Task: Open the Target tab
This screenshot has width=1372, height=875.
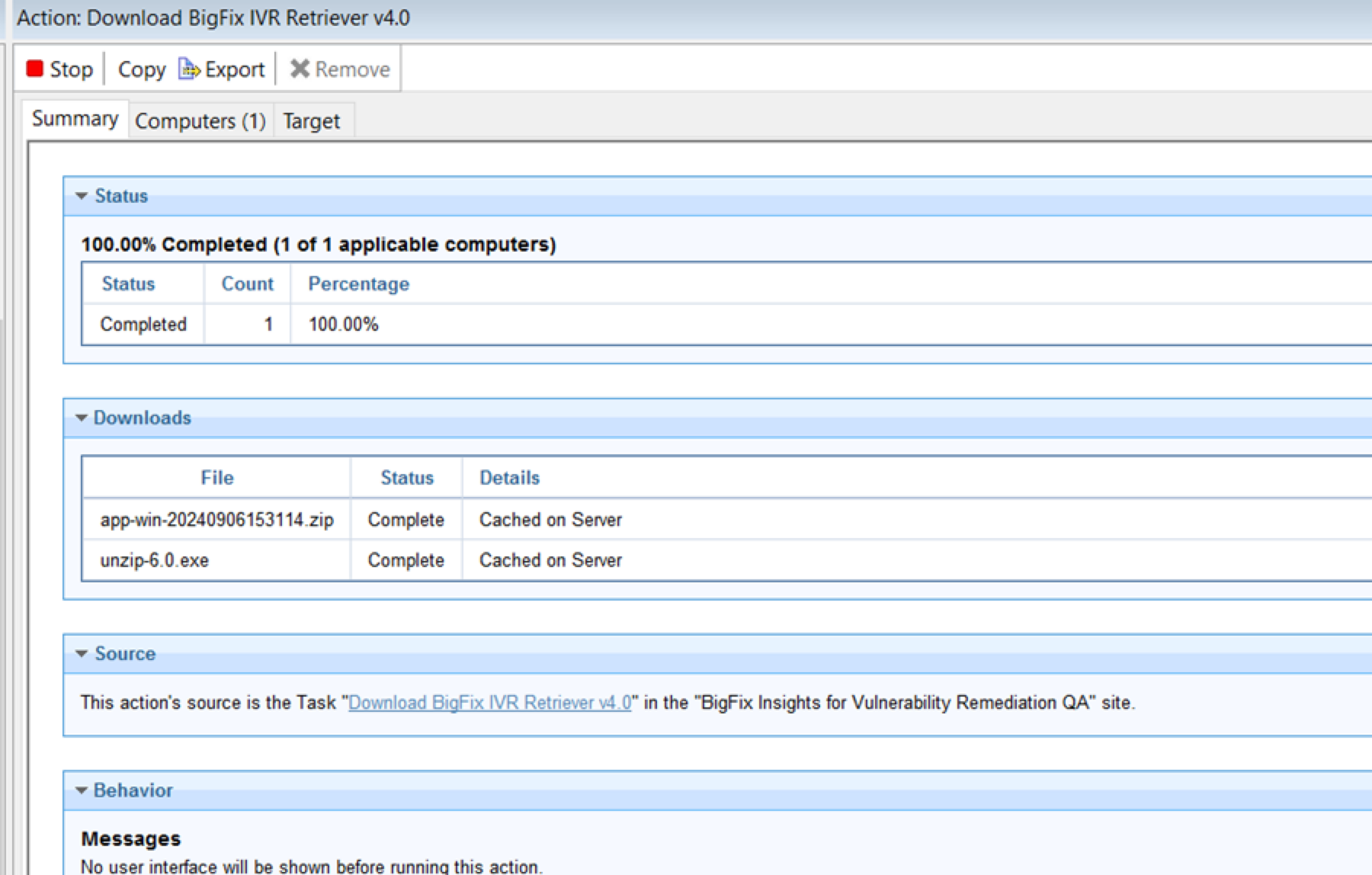Action: [x=312, y=121]
